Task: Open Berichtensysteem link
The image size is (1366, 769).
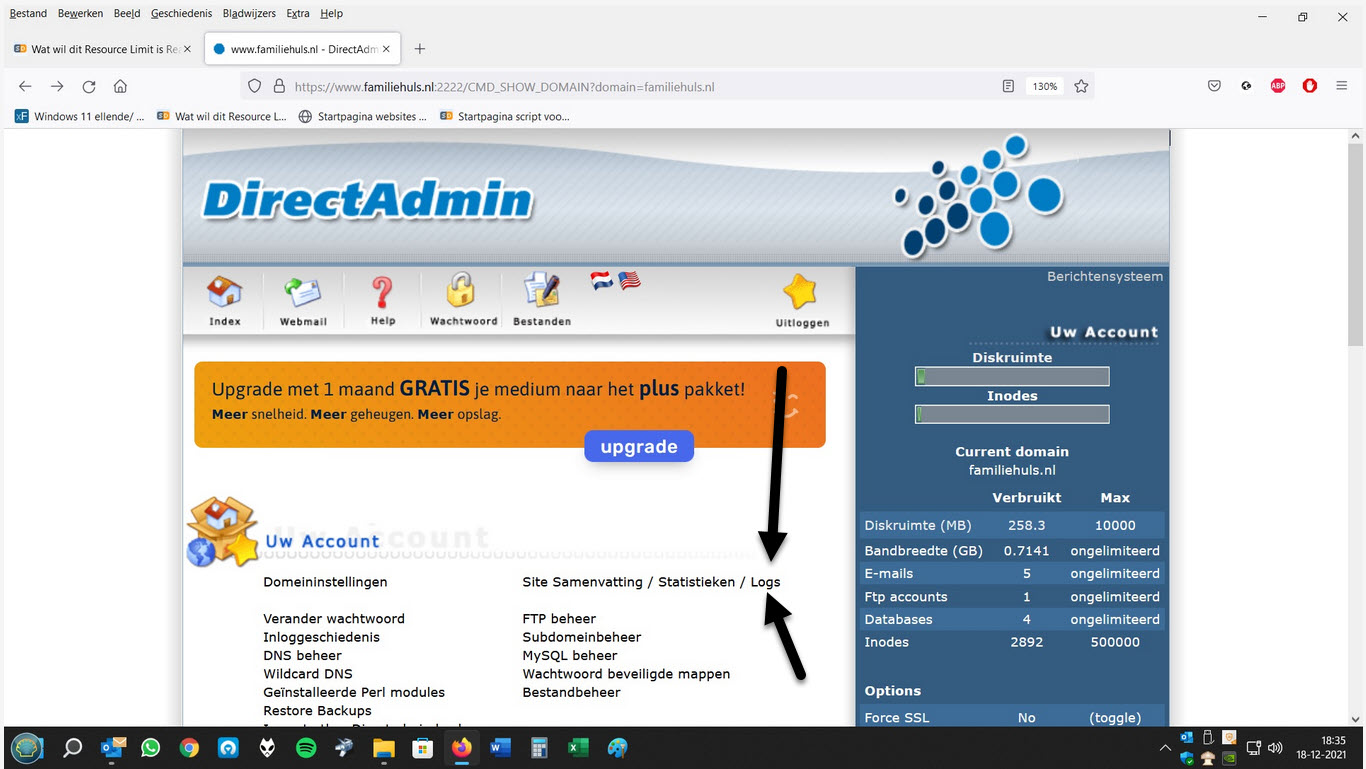Action: pos(1105,276)
